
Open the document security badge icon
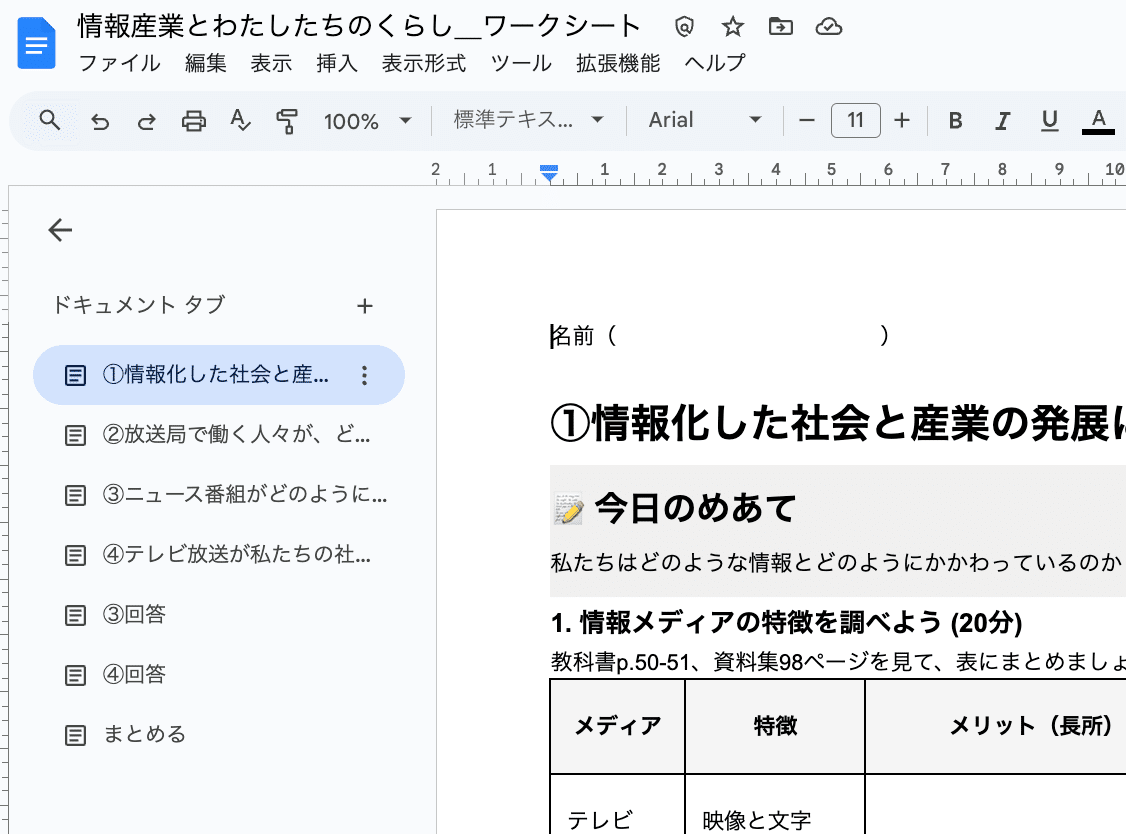(x=684, y=27)
